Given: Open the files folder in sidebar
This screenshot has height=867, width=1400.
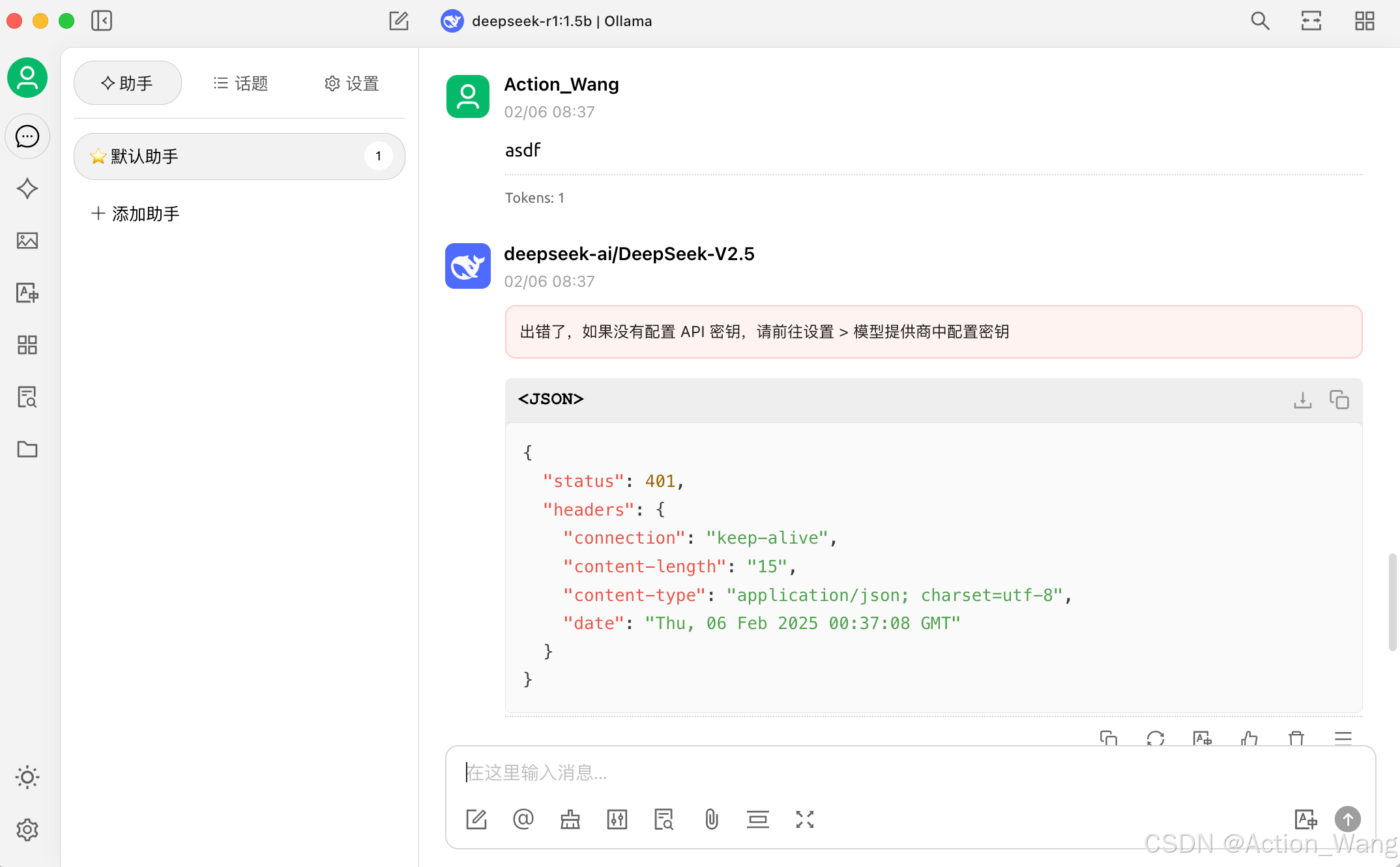Looking at the screenshot, I should 27,449.
